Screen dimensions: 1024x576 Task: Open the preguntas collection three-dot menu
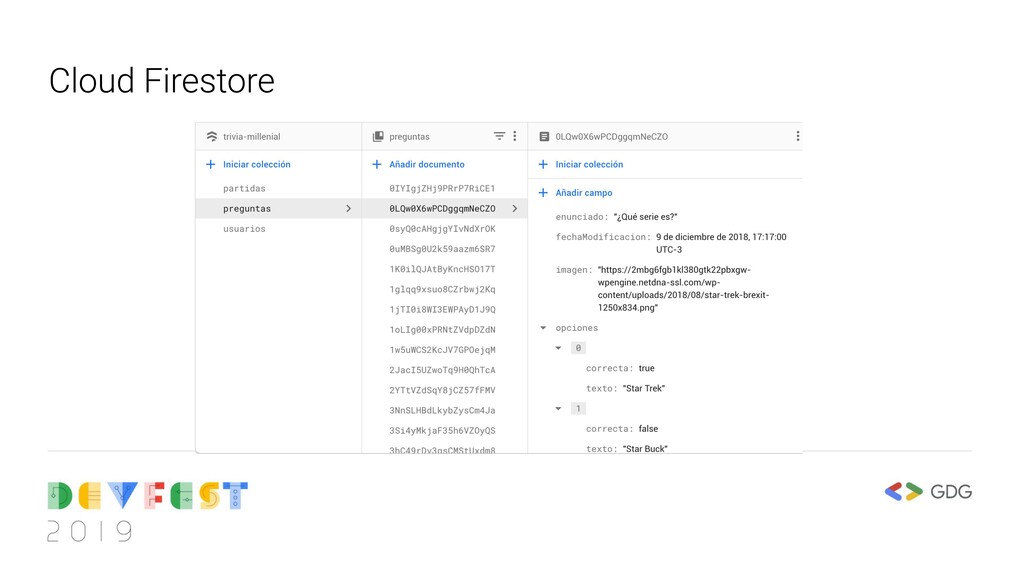coord(515,136)
